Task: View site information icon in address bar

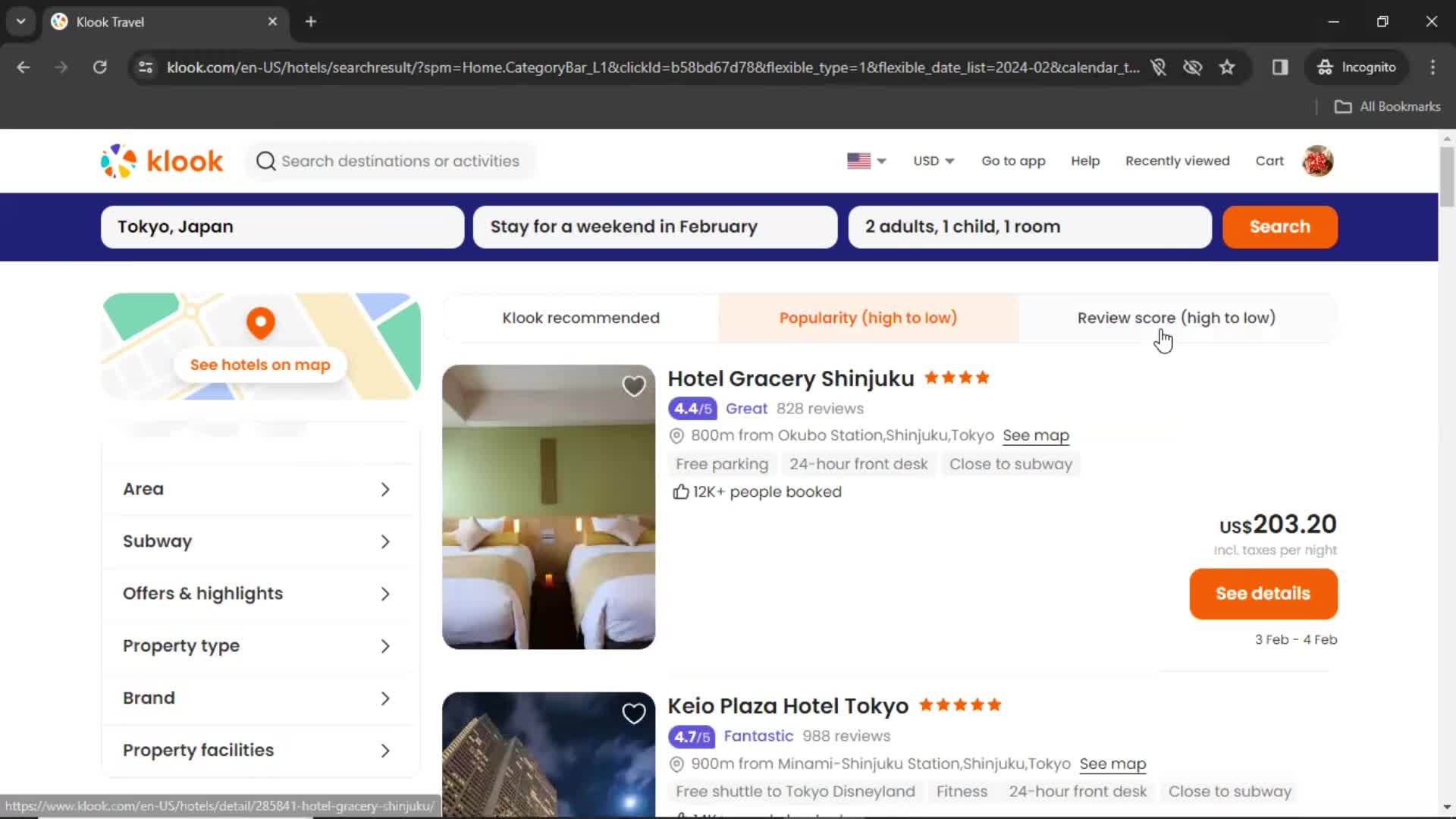Action: pos(146,67)
